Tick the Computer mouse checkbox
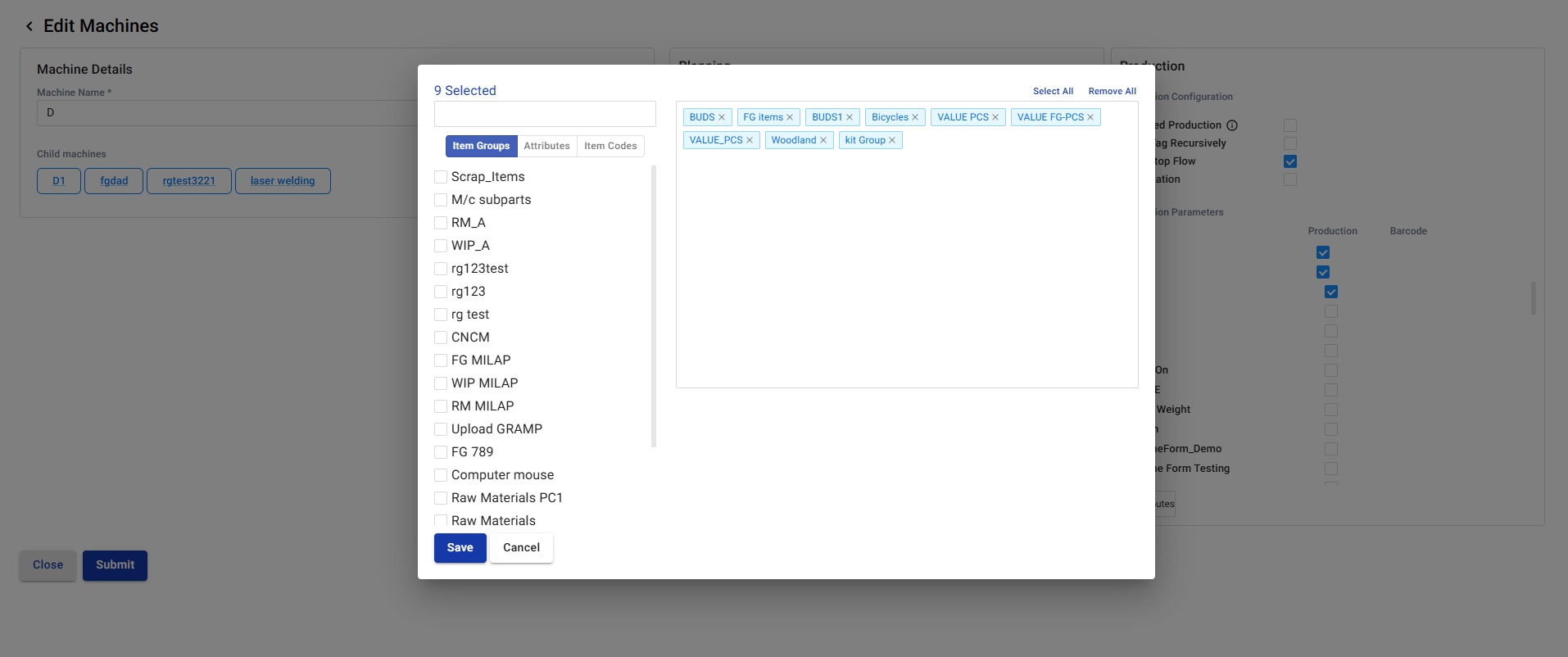Screen dimensions: 1568x657 point(441,475)
